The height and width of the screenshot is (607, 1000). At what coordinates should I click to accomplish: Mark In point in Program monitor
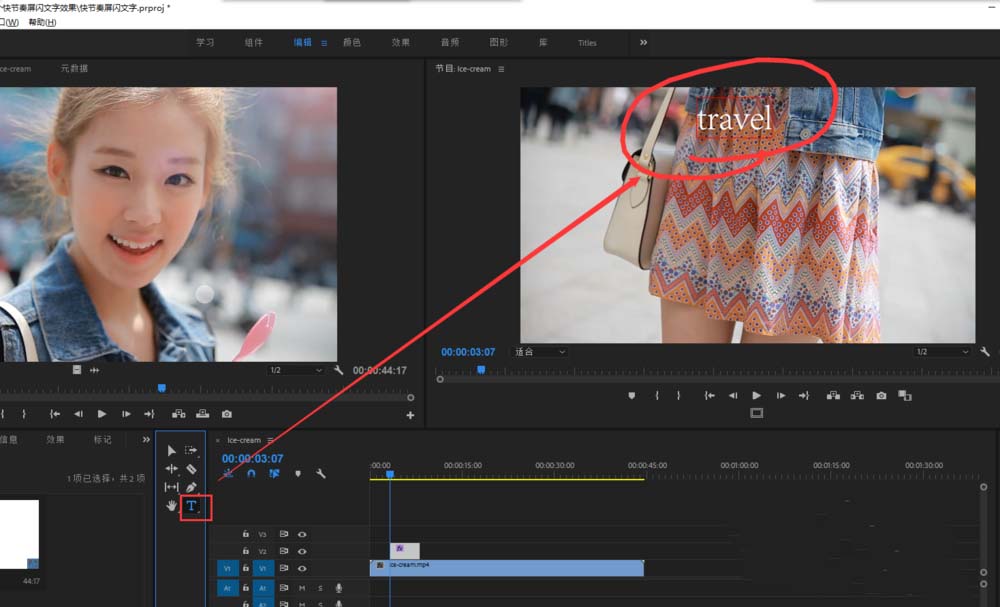point(656,395)
